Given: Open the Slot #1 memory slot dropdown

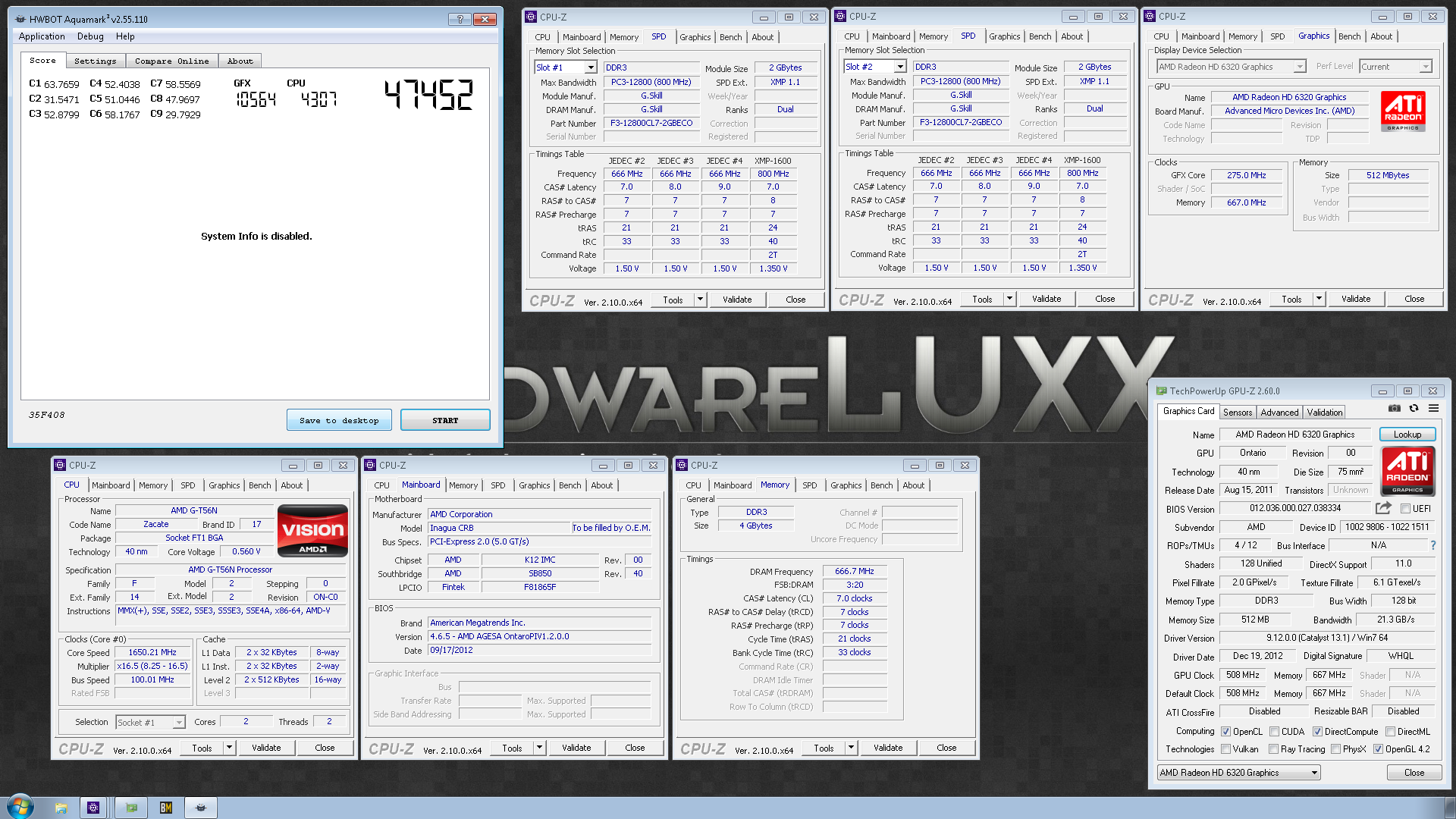Looking at the screenshot, I should pos(566,67).
